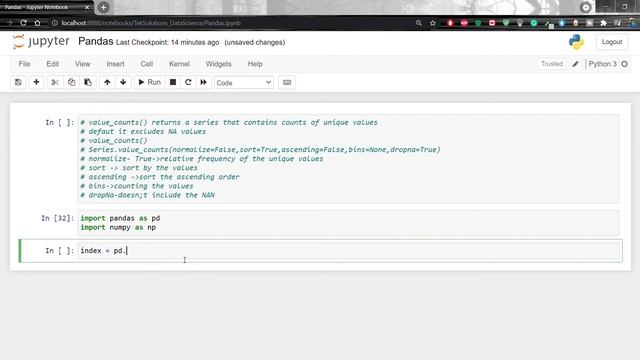
Task: Open the browser extensions puzzle icon
Action: 603,23
